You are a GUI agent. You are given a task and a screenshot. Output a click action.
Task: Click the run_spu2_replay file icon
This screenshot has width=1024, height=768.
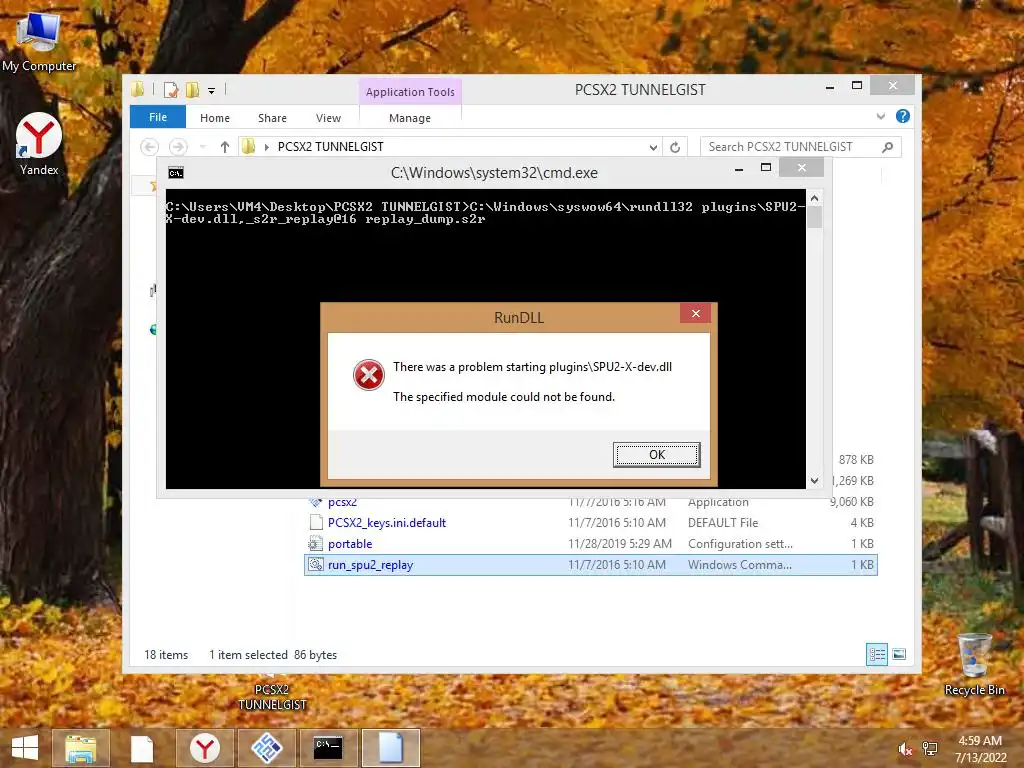(315, 564)
